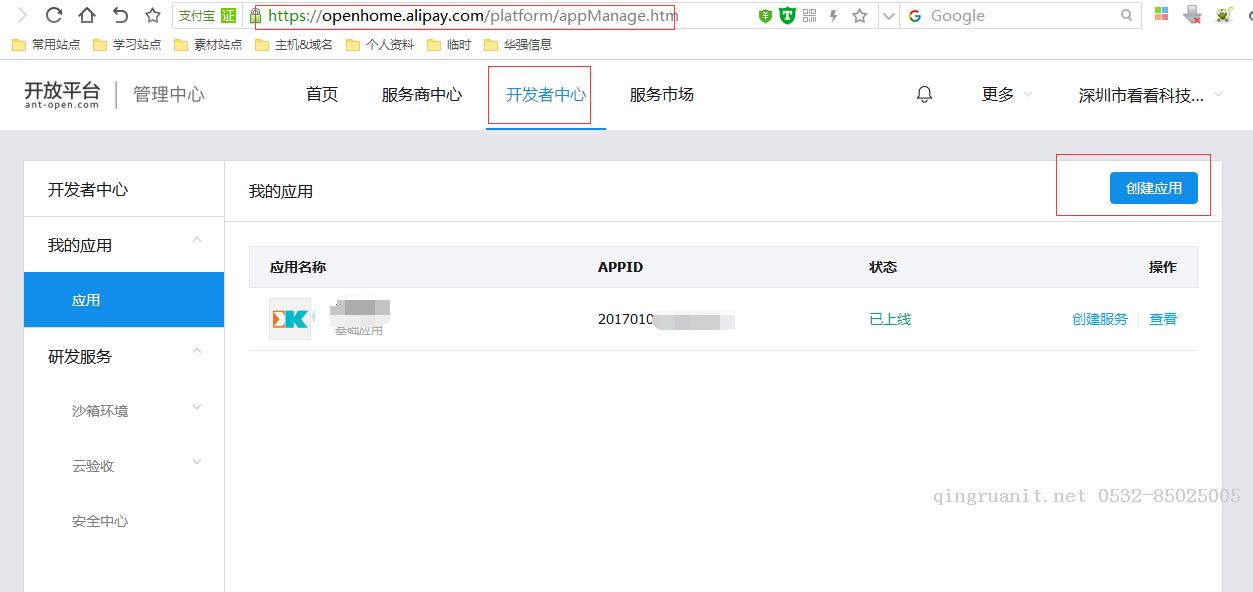The image size is (1253, 592).
Task: Click the app logo thumbnail in table
Action: 290,319
